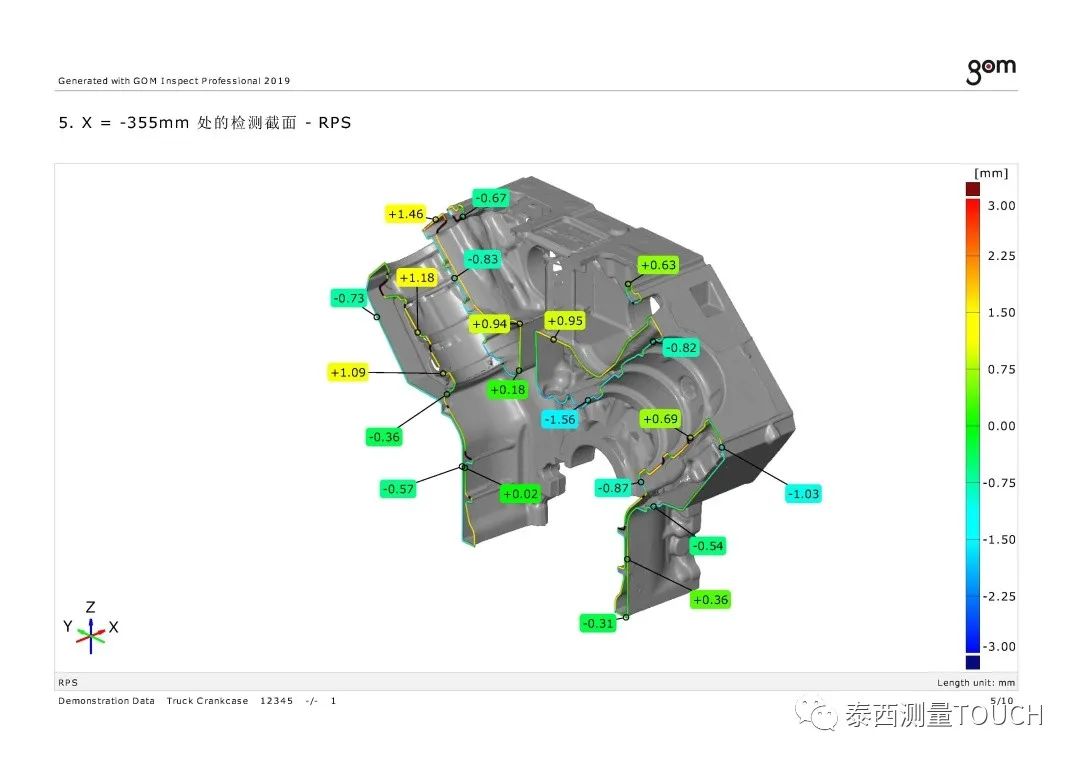Click the dark blue lower overflow swatch

pos(973,662)
